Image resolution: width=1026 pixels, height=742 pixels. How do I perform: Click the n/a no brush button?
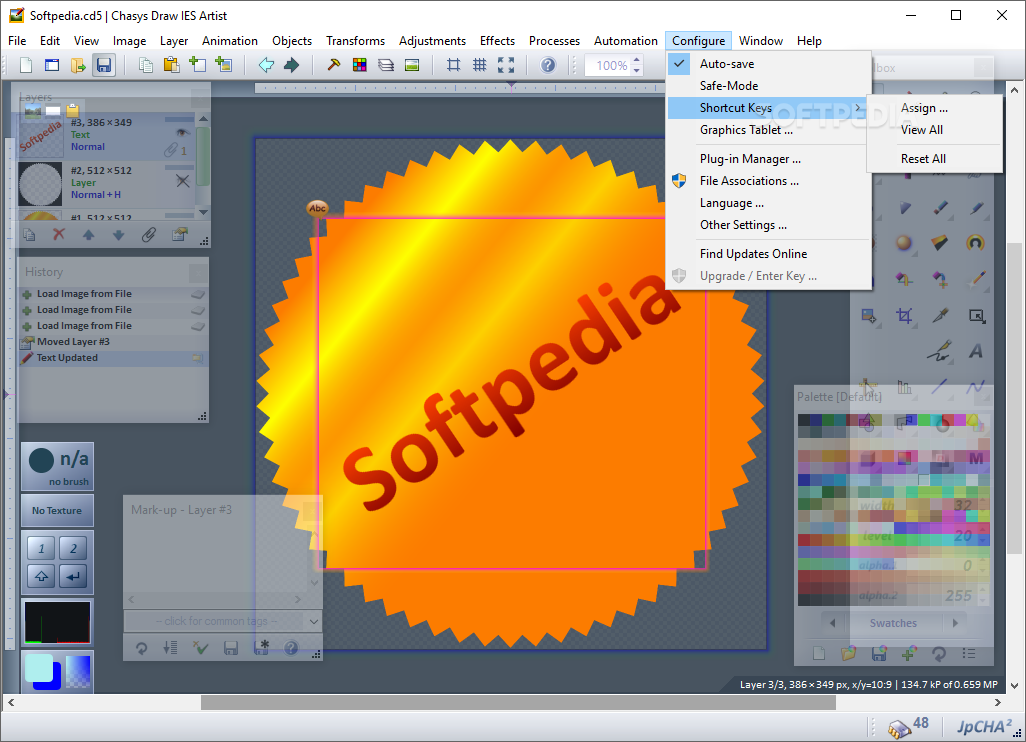57,467
